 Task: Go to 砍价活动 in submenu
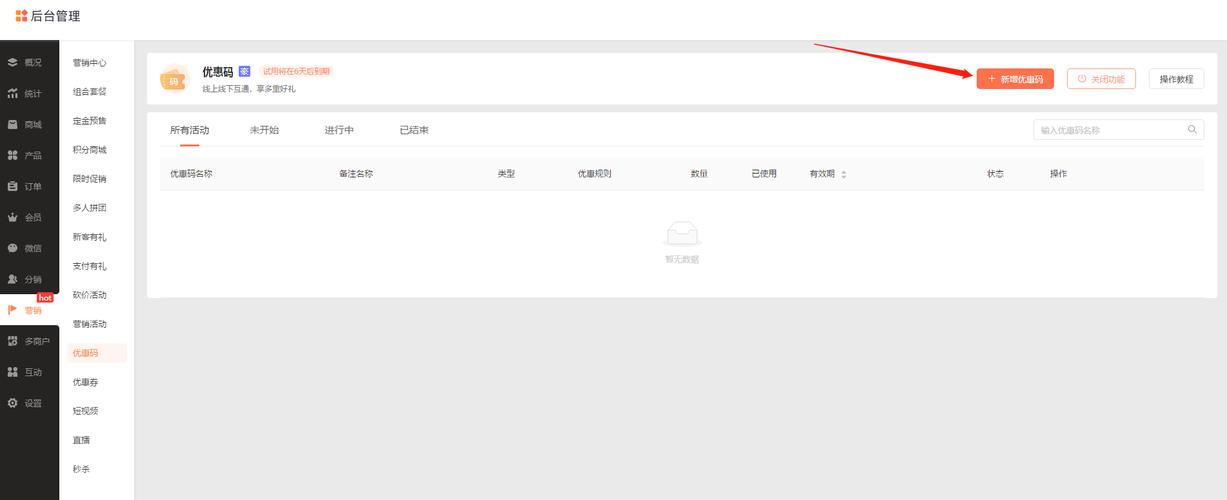pyautogui.click(x=89, y=295)
